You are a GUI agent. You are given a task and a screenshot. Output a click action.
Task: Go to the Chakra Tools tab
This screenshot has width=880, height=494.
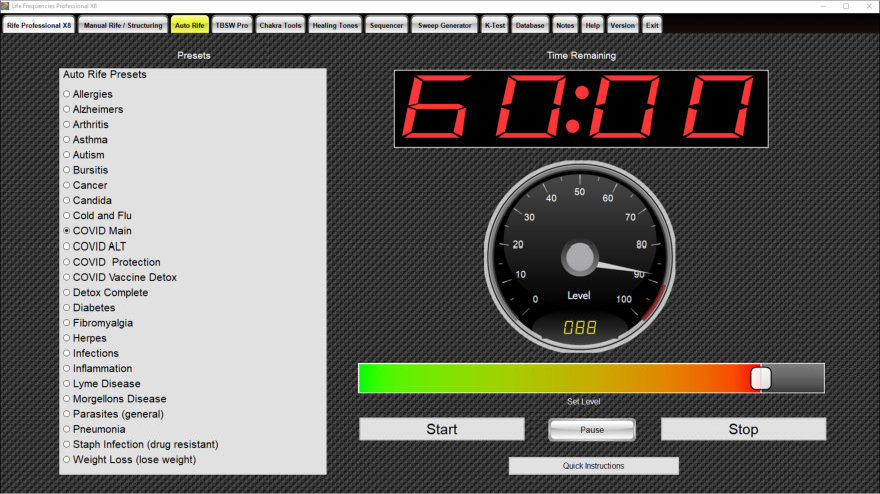point(280,25)
